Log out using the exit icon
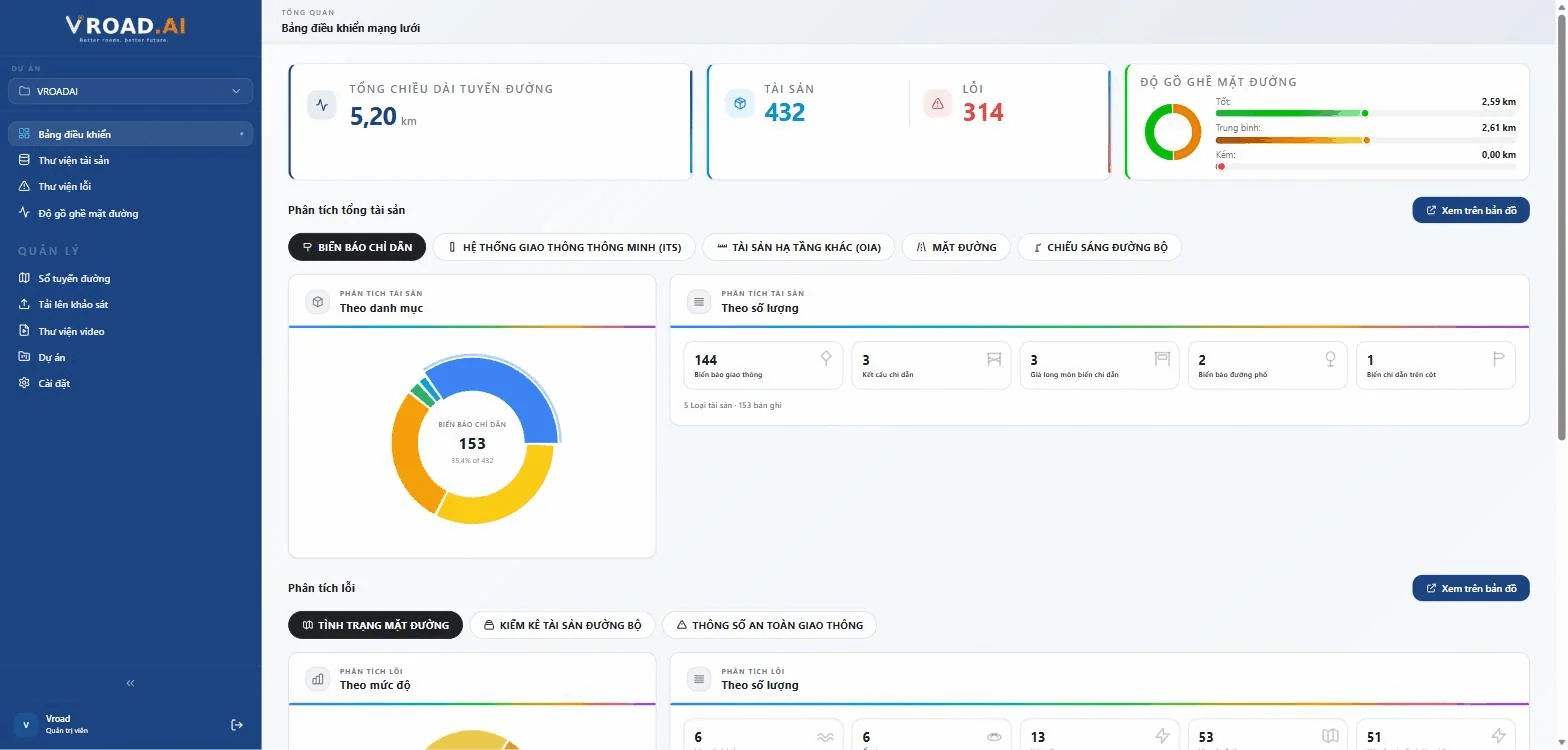1568x750 pixels. [237, 725]
